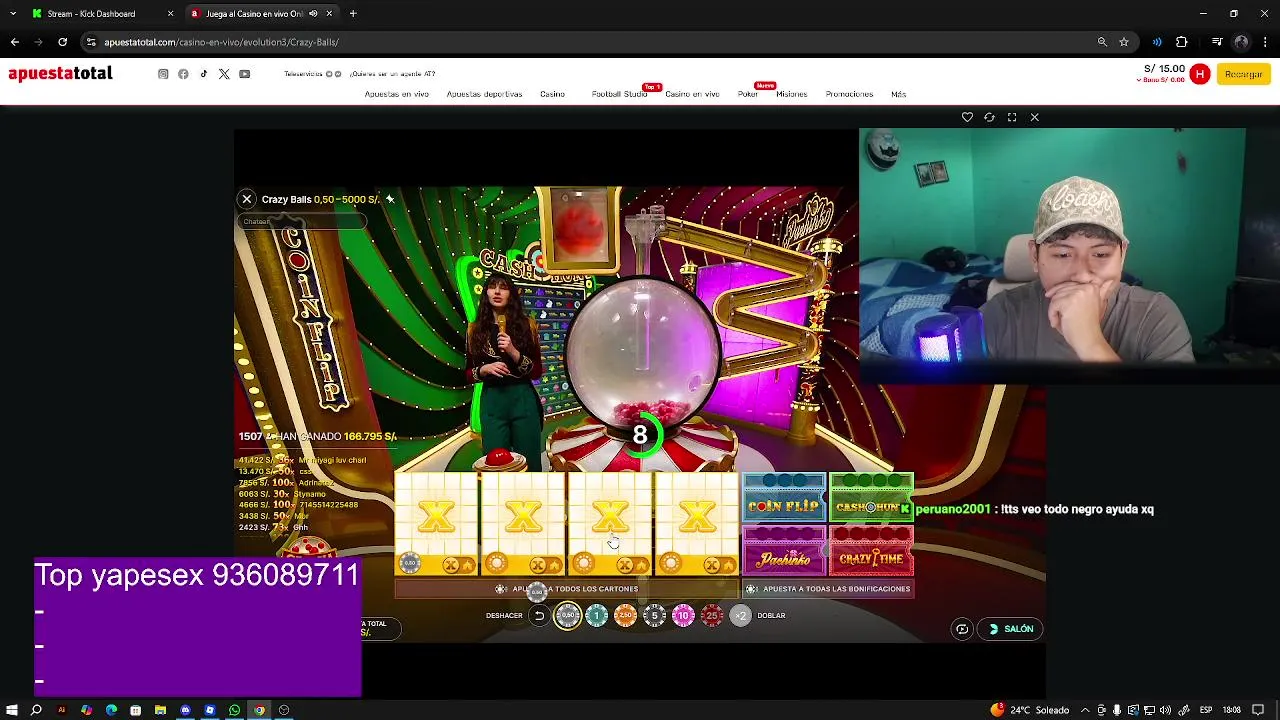This screenshot has height=720, width=1280.
Task: Open apuestatotal Instagram icon
Action: coord(163,74)
